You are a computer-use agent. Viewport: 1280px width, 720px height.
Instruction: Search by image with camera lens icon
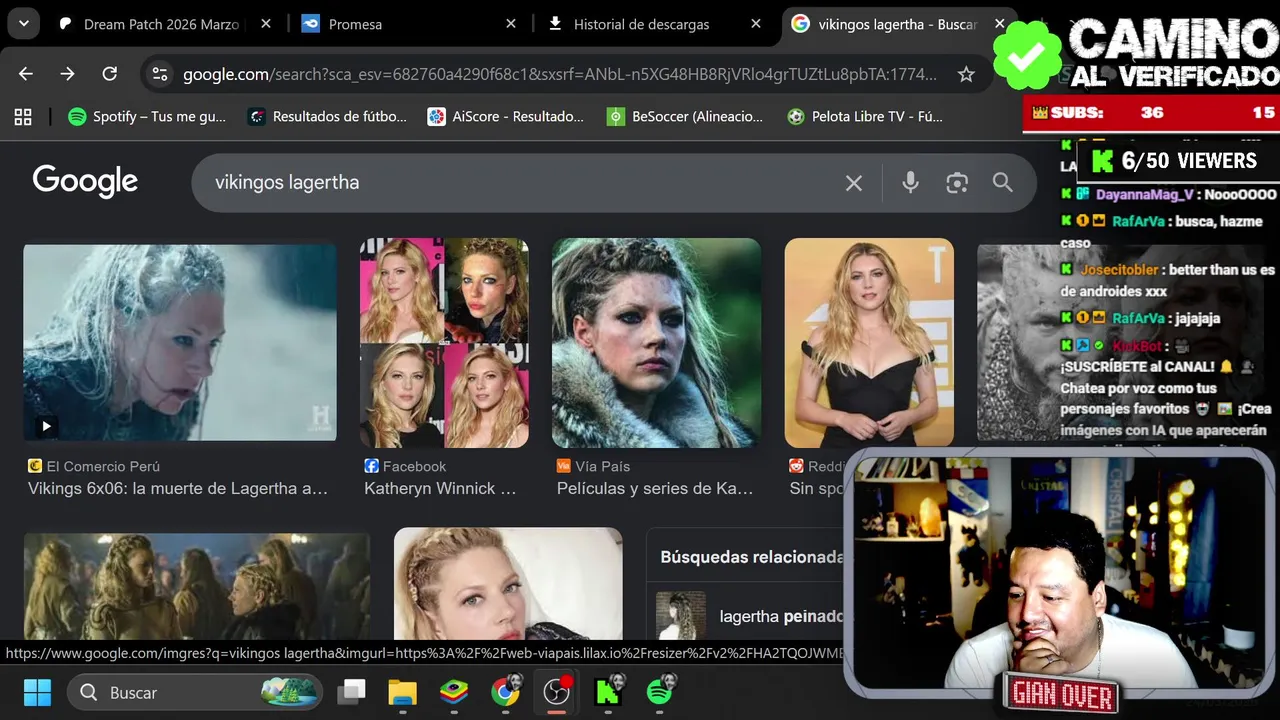[957, 183]
